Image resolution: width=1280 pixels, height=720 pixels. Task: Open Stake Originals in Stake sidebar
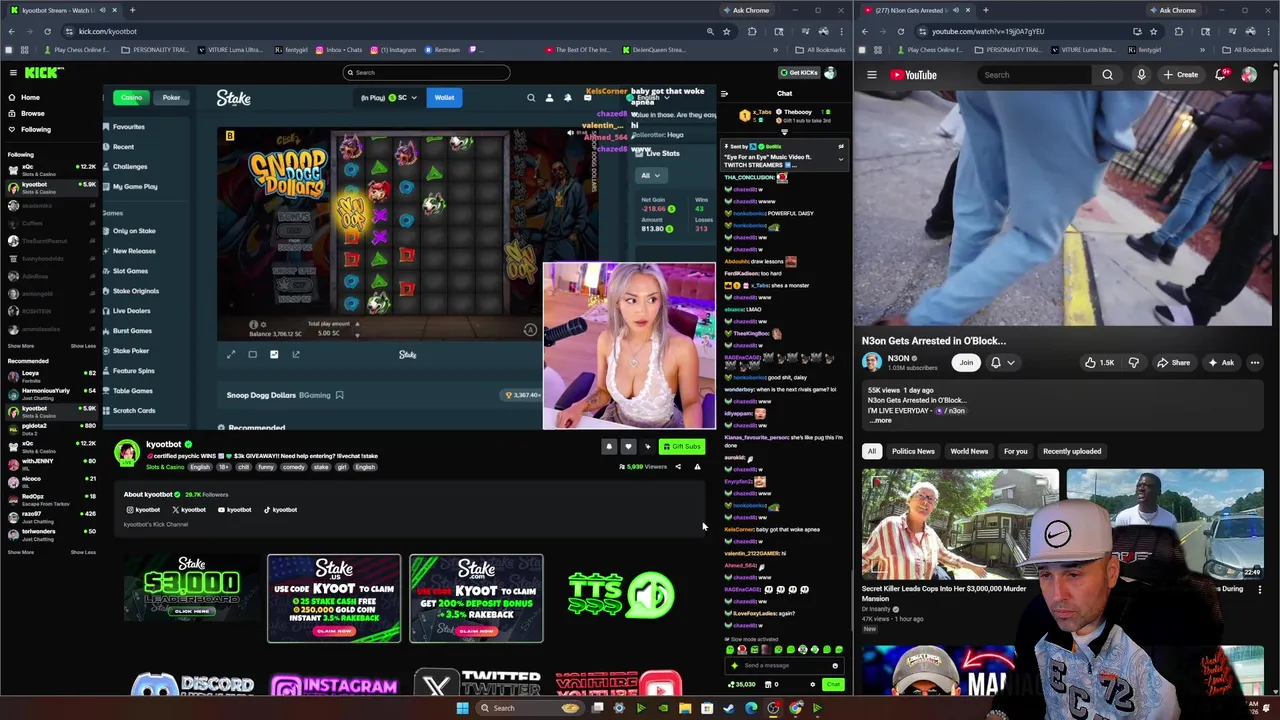point(135,291)
